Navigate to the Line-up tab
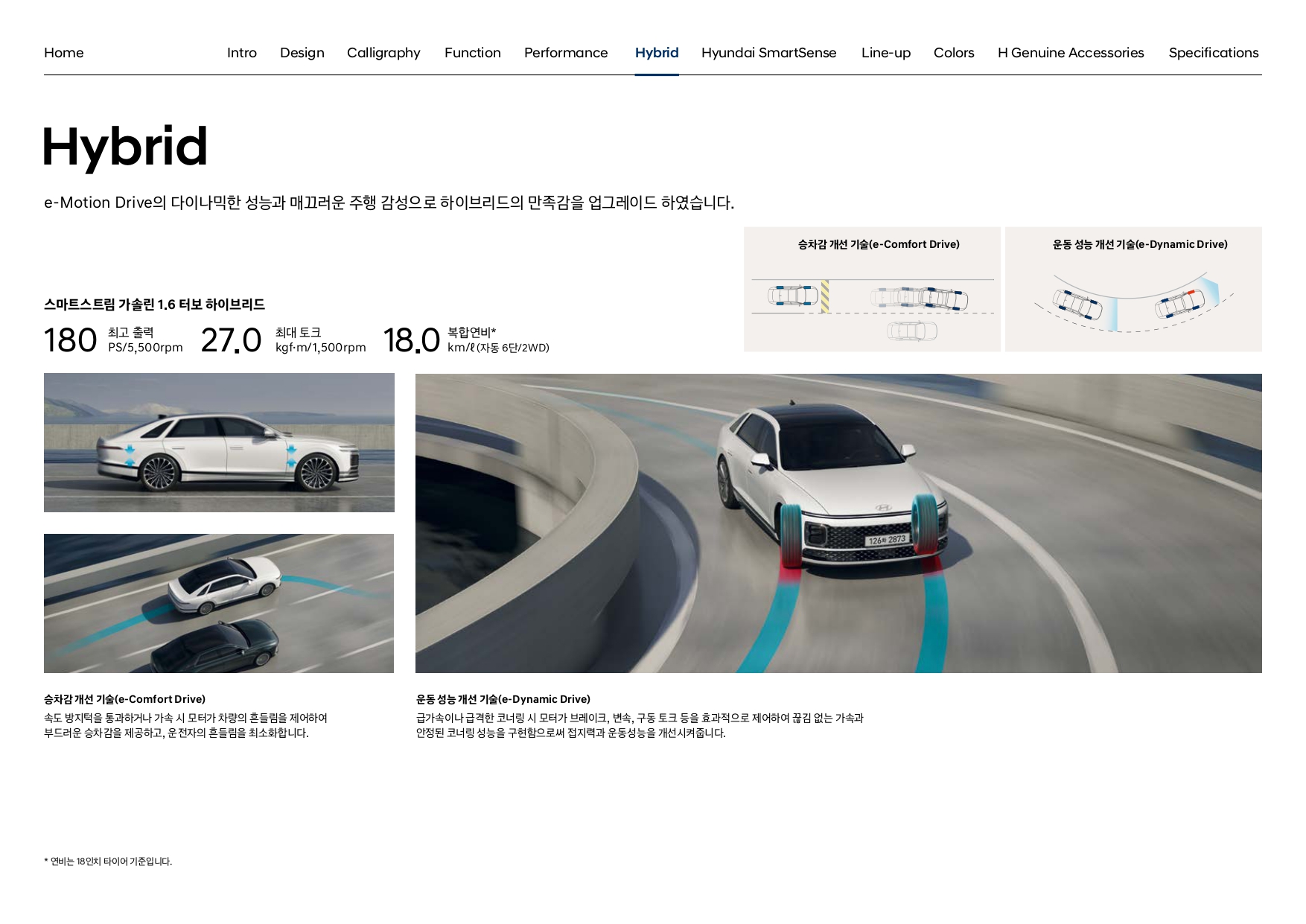Viewport: 1306px width, 924px height. coord(886,53)
